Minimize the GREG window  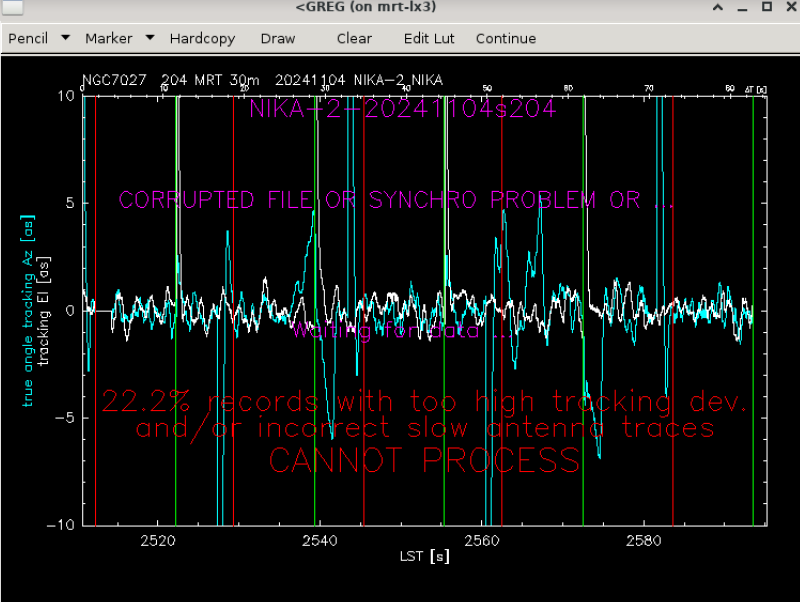point(740,9)
